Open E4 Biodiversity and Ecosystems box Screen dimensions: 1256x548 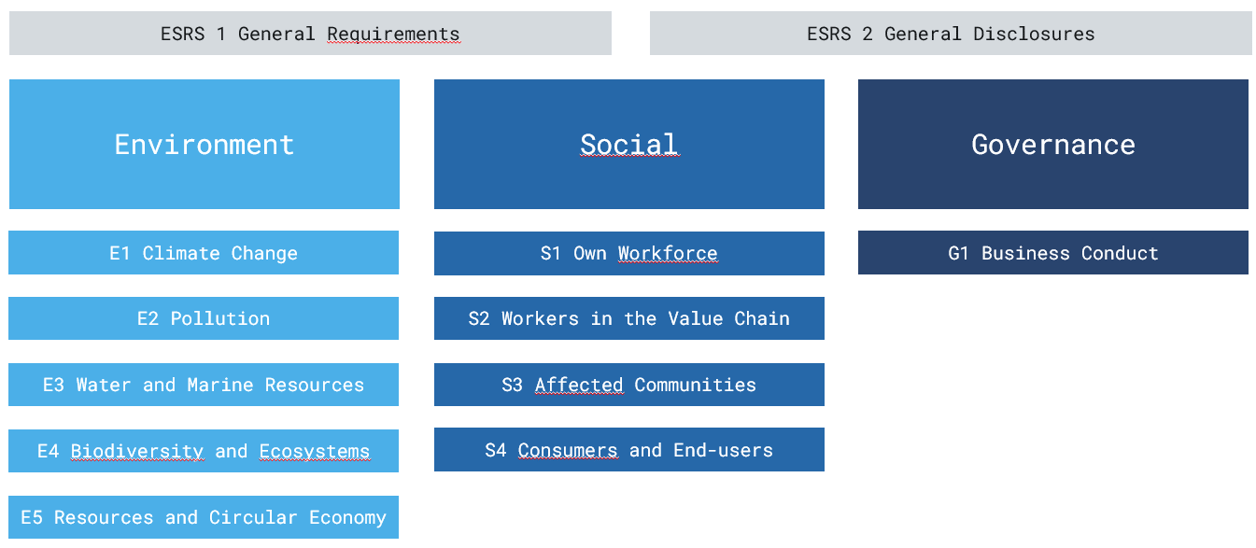(x=204, y=451)
